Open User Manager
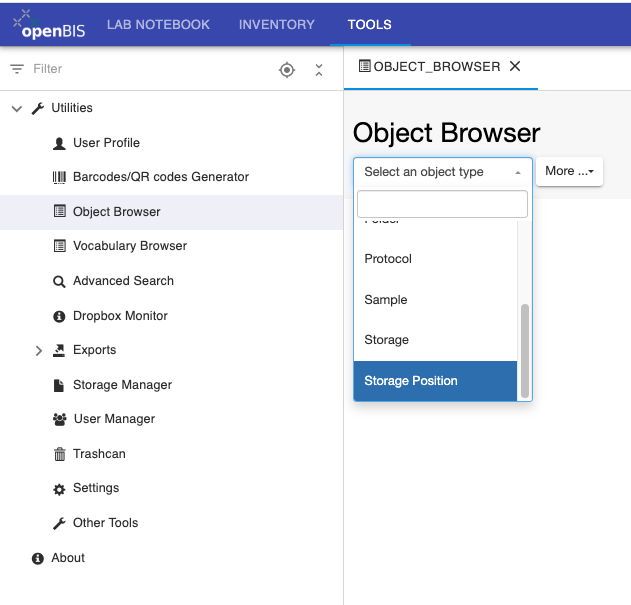 [114, 419]
